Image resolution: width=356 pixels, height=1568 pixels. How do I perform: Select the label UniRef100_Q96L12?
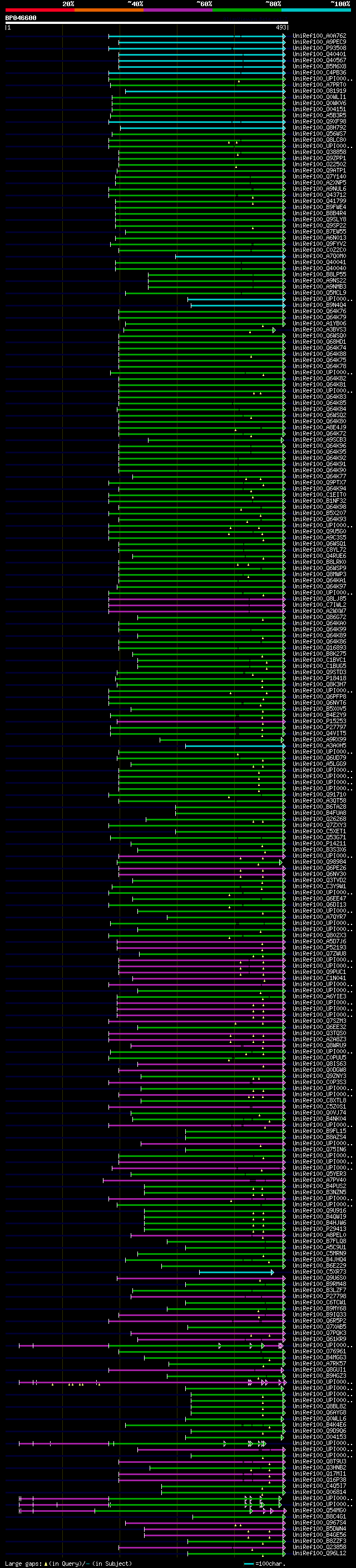(319, 1554)
